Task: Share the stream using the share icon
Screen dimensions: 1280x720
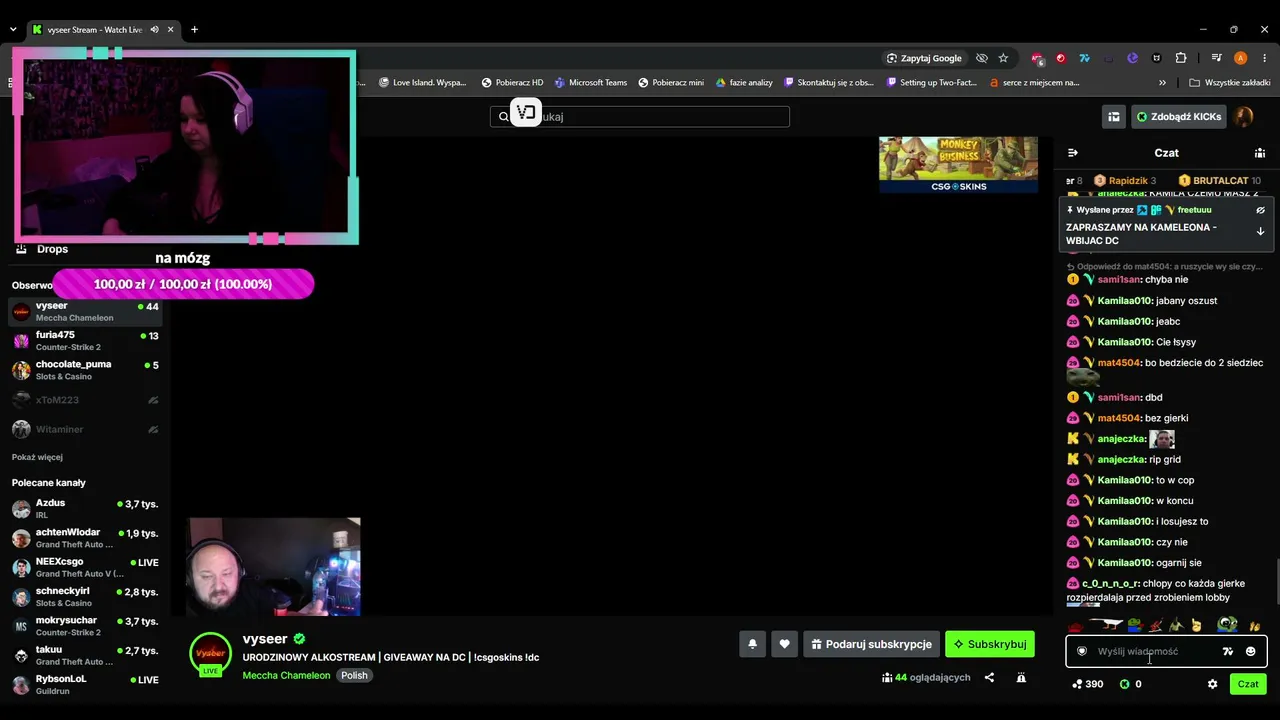Action: [989, 677]
